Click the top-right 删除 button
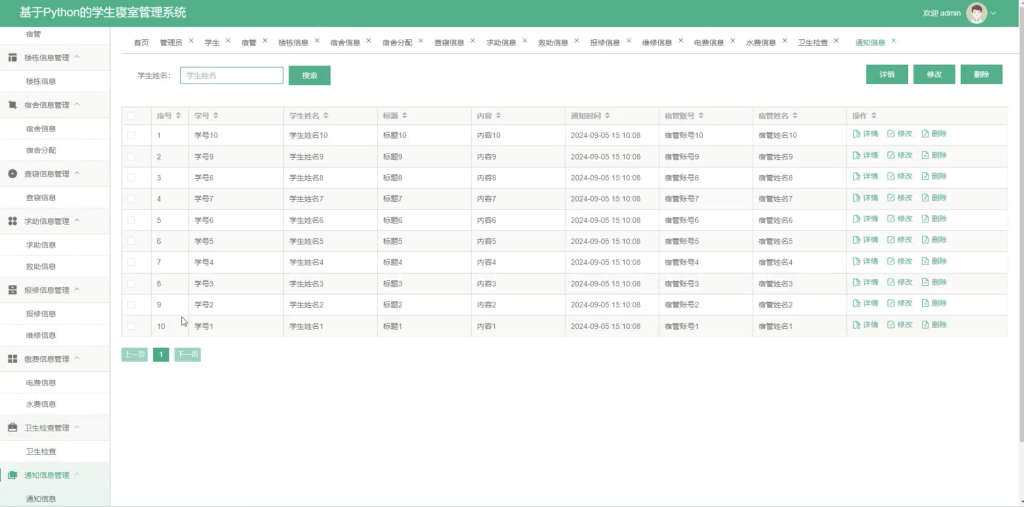The height and width of the screenshot is (507, 1024). coord(981,74)
